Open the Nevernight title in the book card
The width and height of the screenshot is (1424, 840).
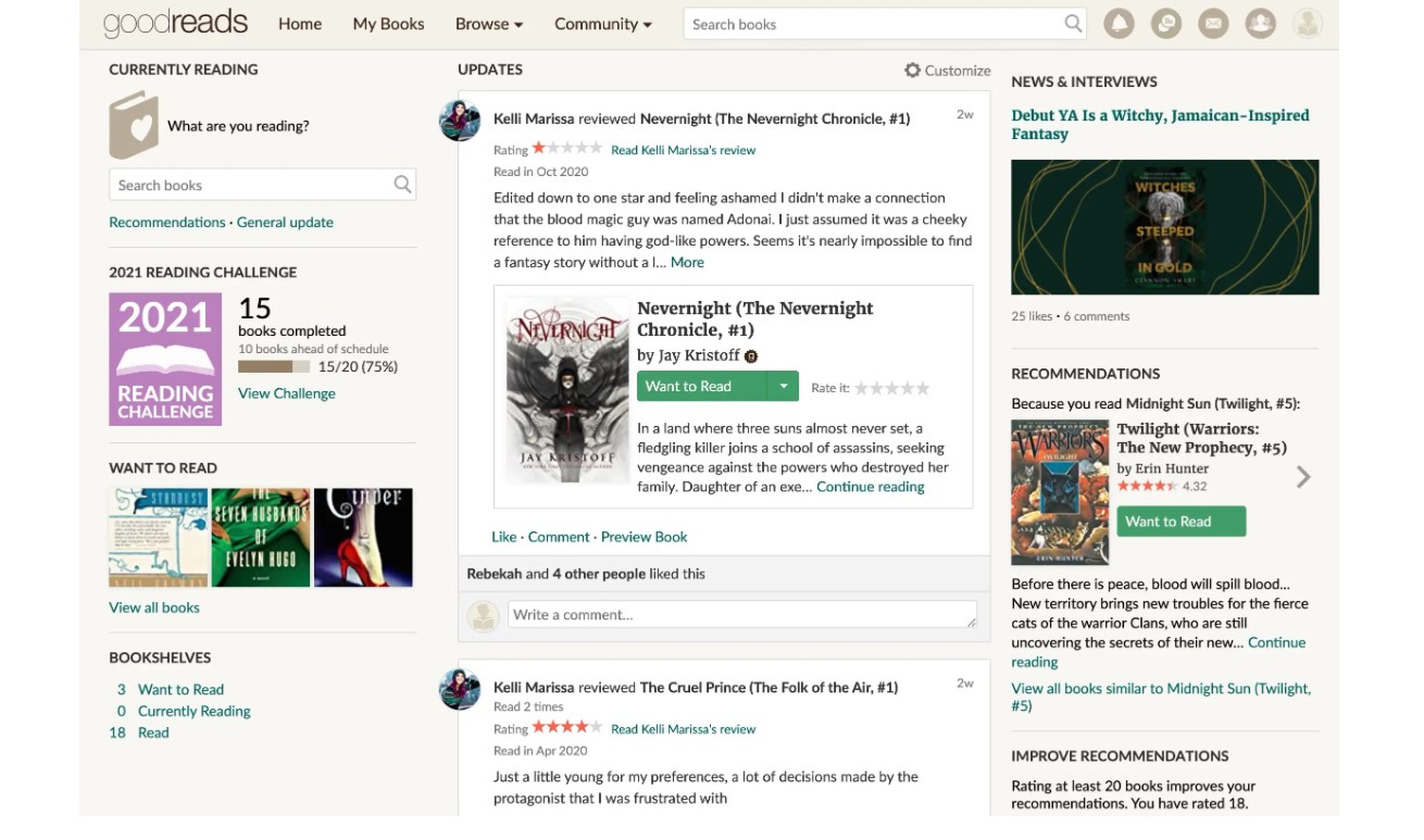[x=755, y=319]
